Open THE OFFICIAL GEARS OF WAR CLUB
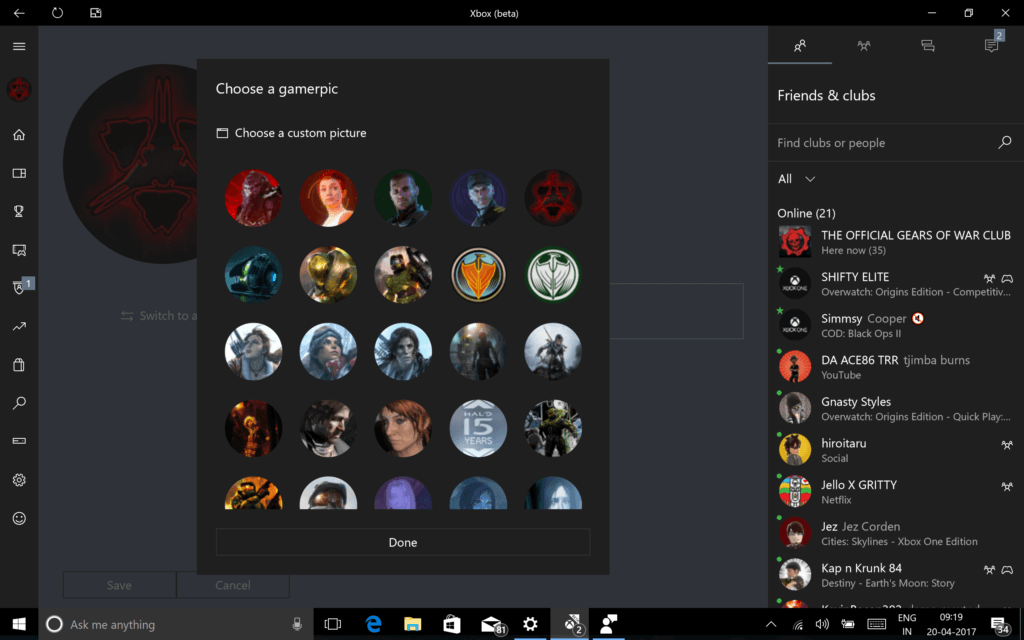 click(x=895, y=242)
